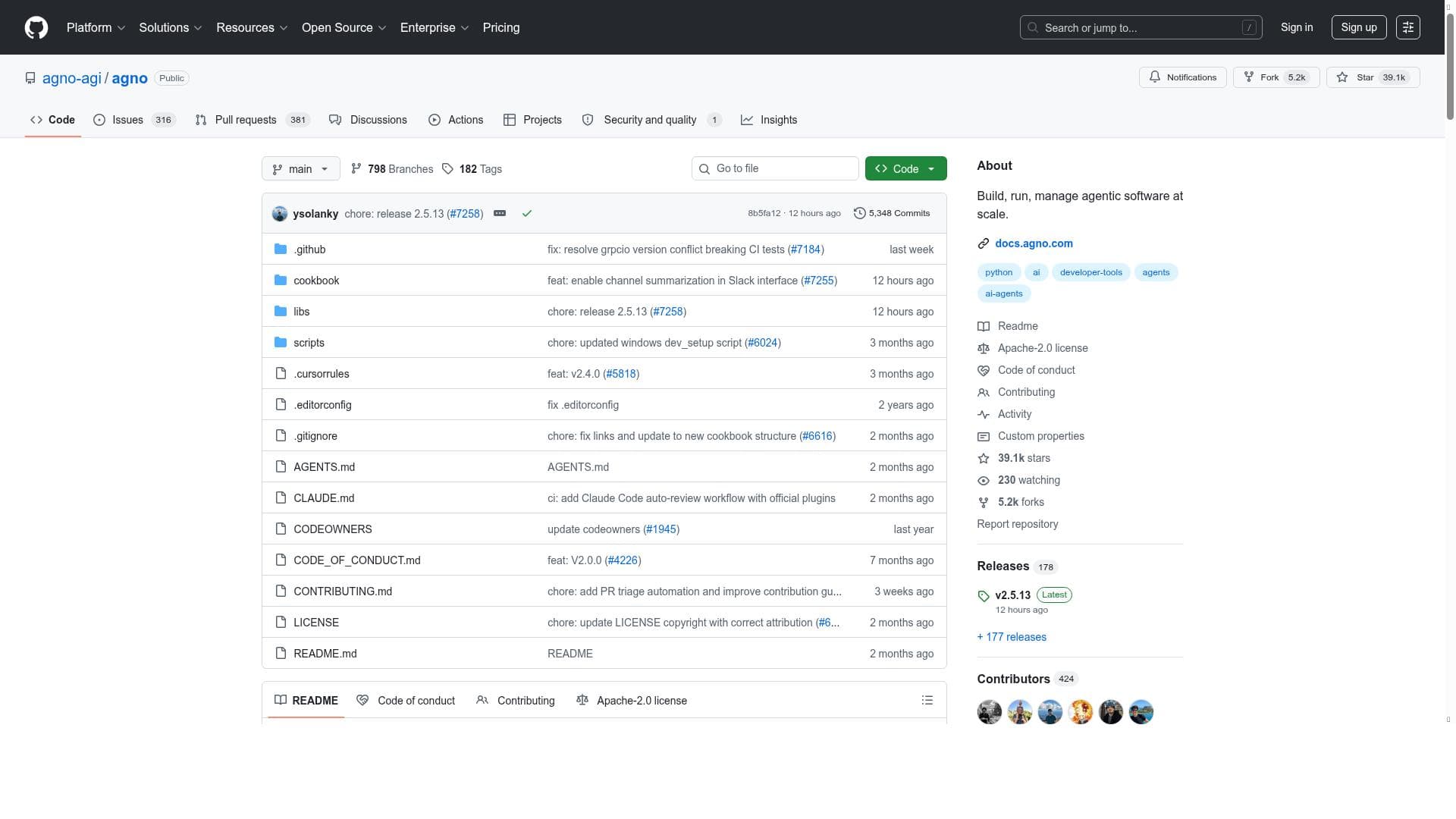The height and width of the screenshot is (819, 1456).
Task: Switch to the Discussions tab
Action: click(369, 120)
